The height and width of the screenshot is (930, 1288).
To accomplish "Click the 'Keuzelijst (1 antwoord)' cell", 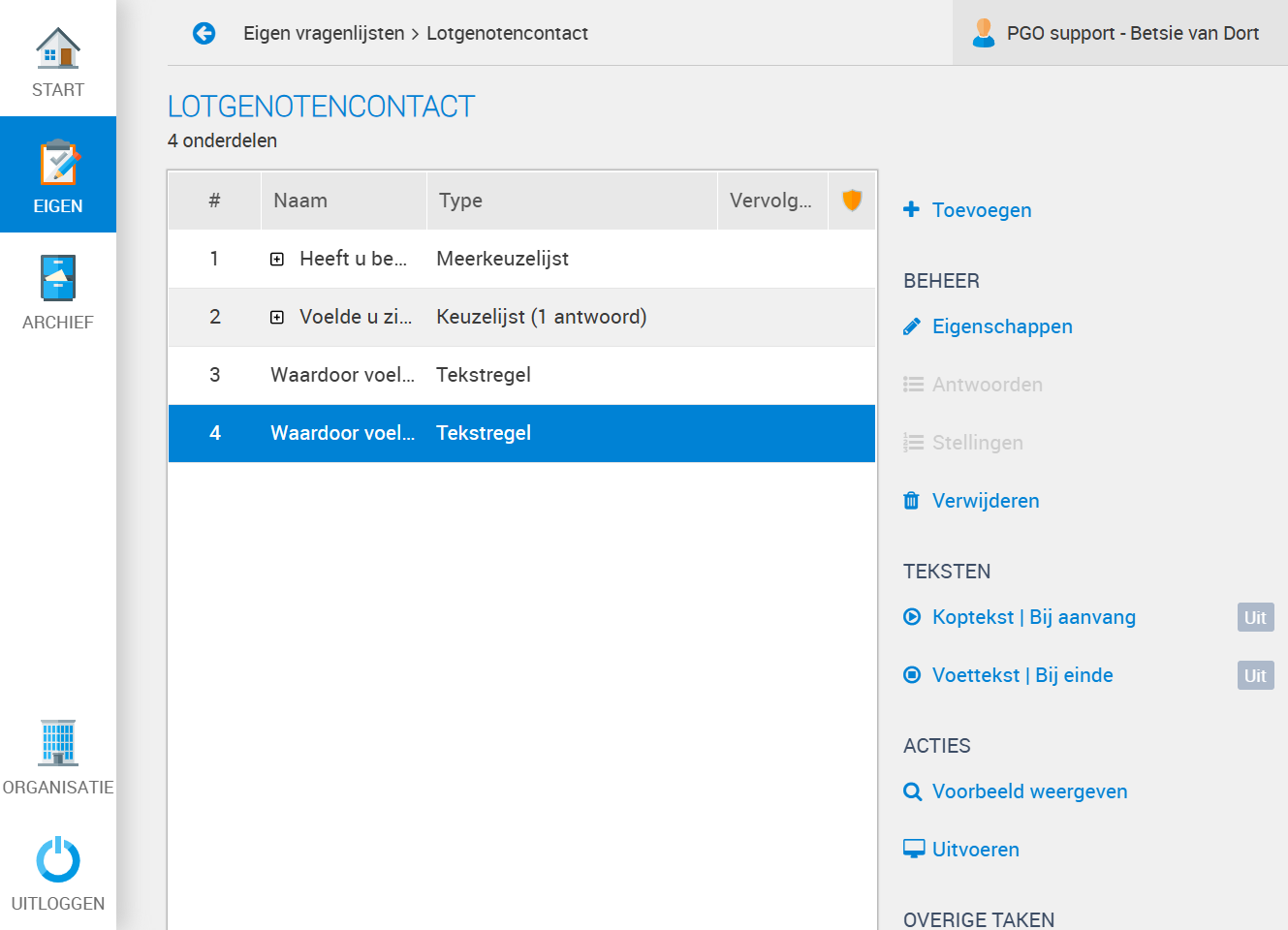I will 541,317.
